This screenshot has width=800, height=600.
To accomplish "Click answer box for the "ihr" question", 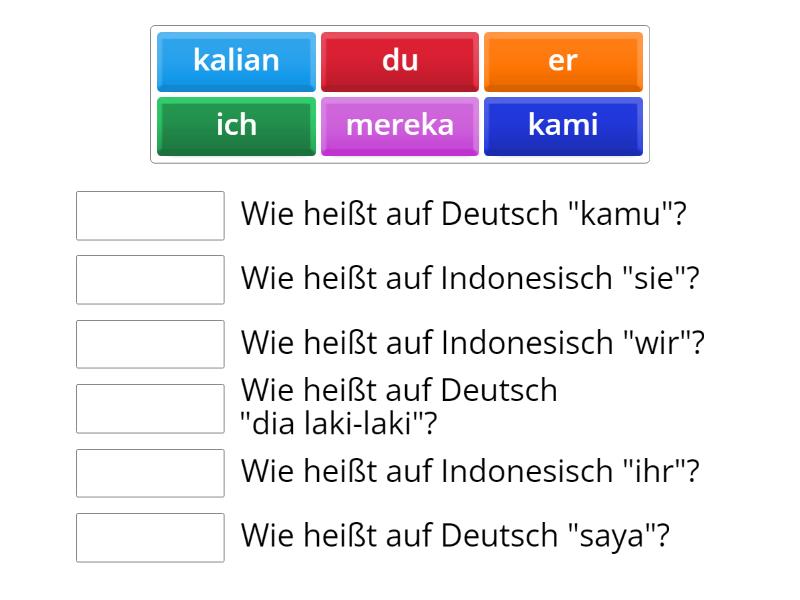I will point(150,472).
